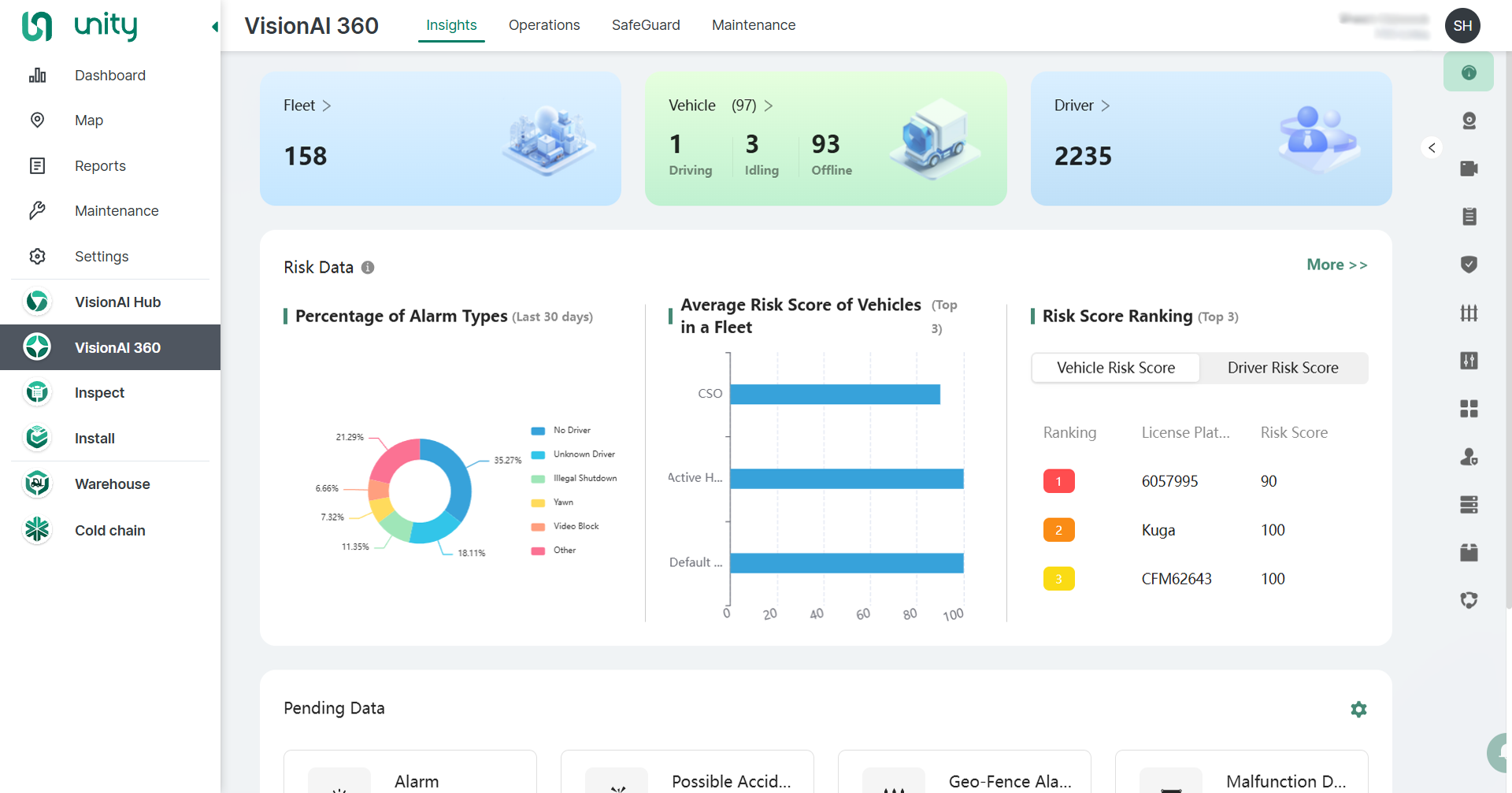Toggle Other legend entry
1512x793 pixels.
(x=554, y=550)
